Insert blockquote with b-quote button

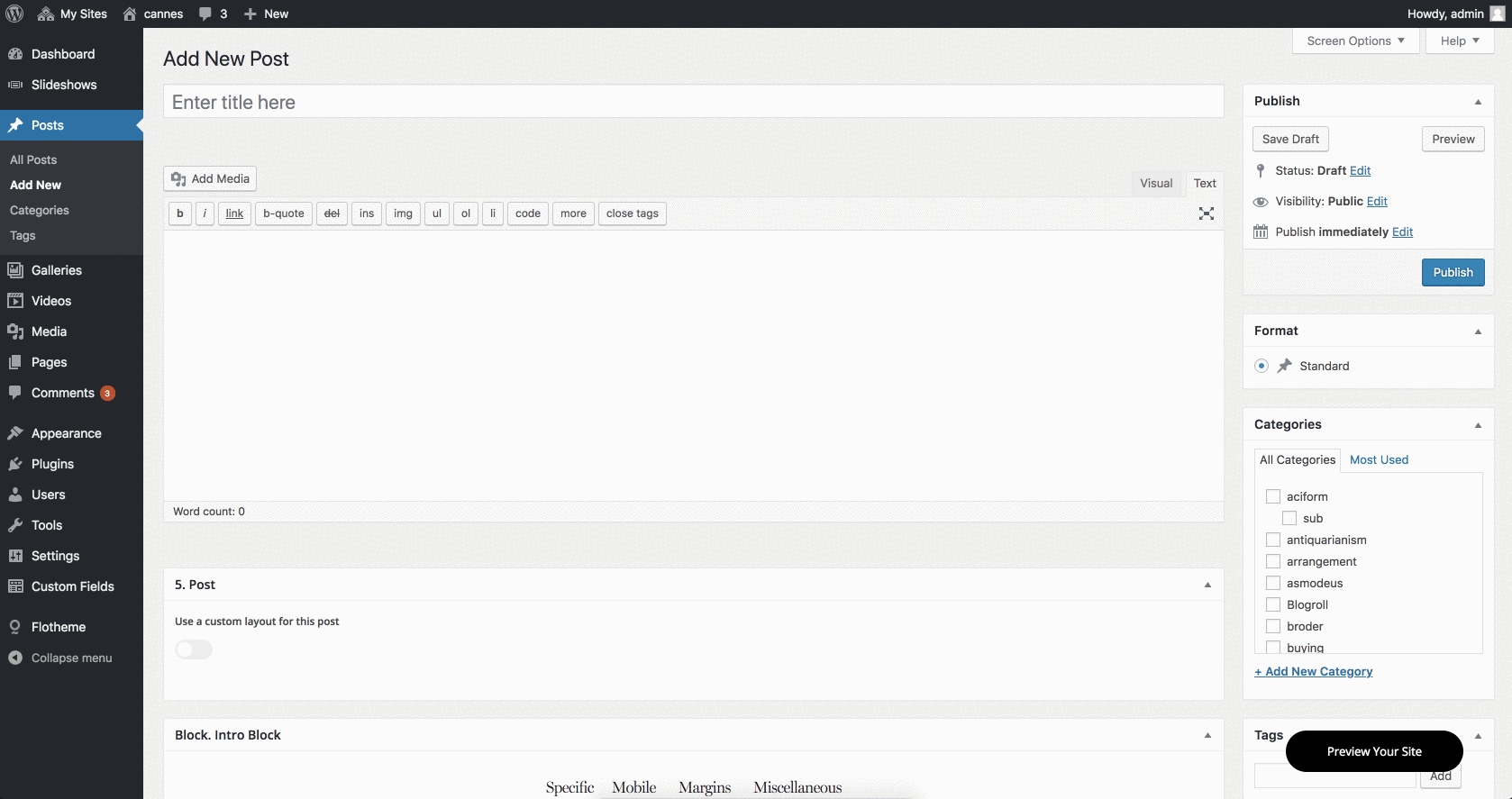click(284, 213)
